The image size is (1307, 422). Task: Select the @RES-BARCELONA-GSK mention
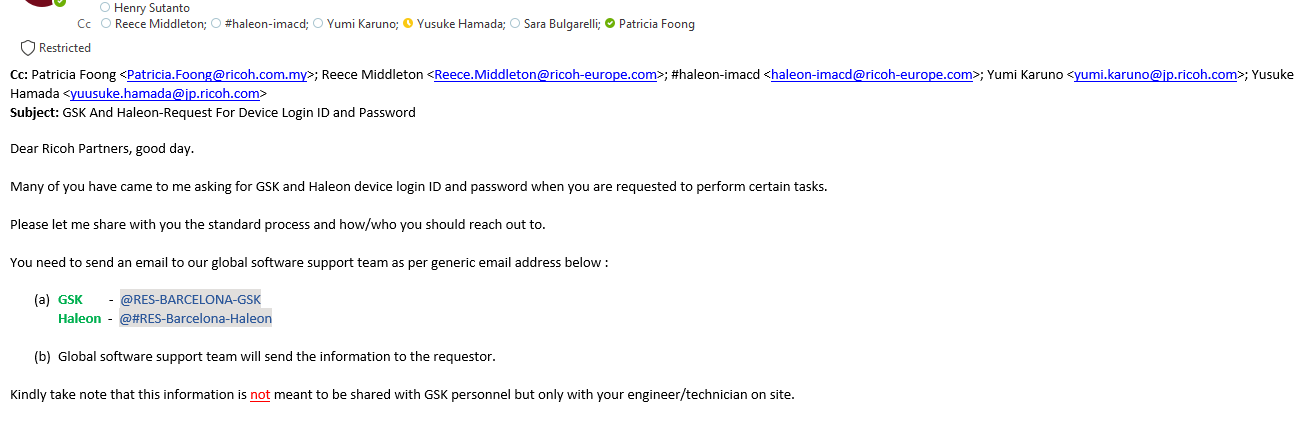tap(190, 299)
